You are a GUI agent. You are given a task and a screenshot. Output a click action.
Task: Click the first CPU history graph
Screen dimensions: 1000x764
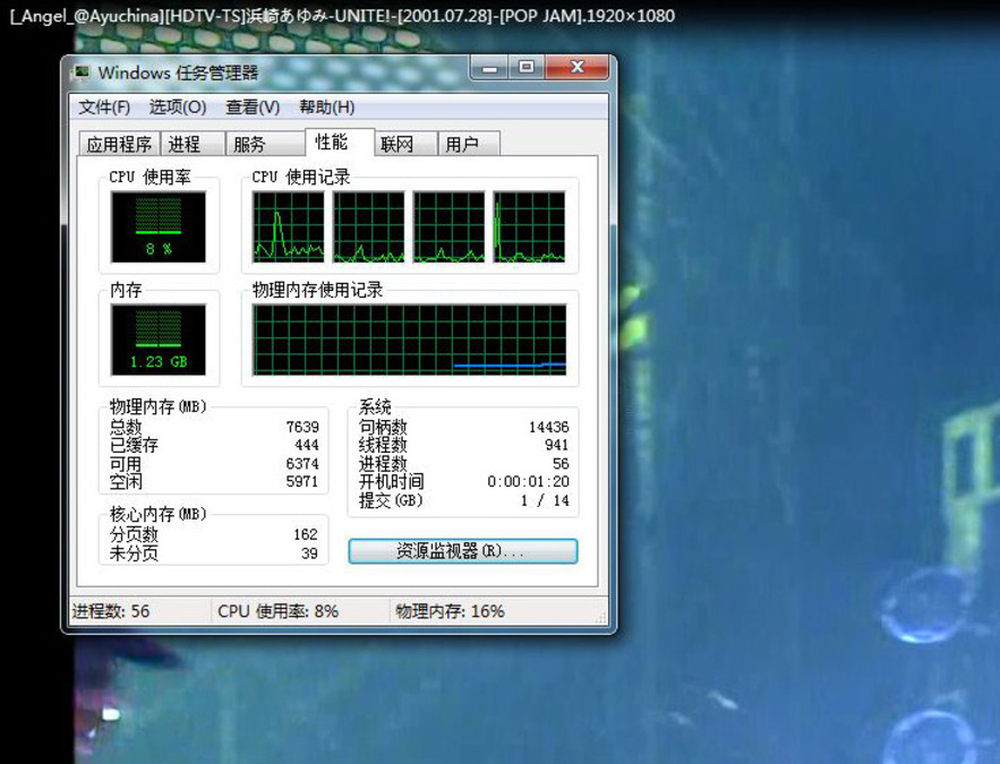[288, 227]
